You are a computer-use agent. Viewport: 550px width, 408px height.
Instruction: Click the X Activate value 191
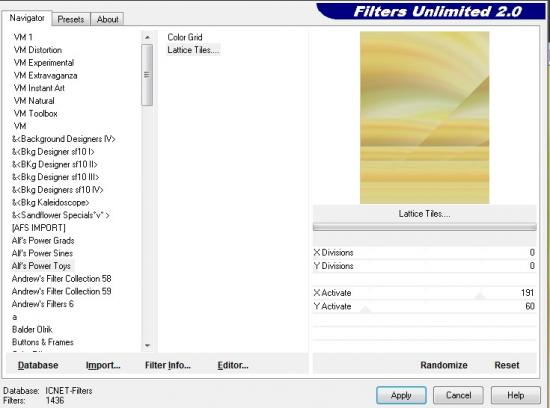527,293
